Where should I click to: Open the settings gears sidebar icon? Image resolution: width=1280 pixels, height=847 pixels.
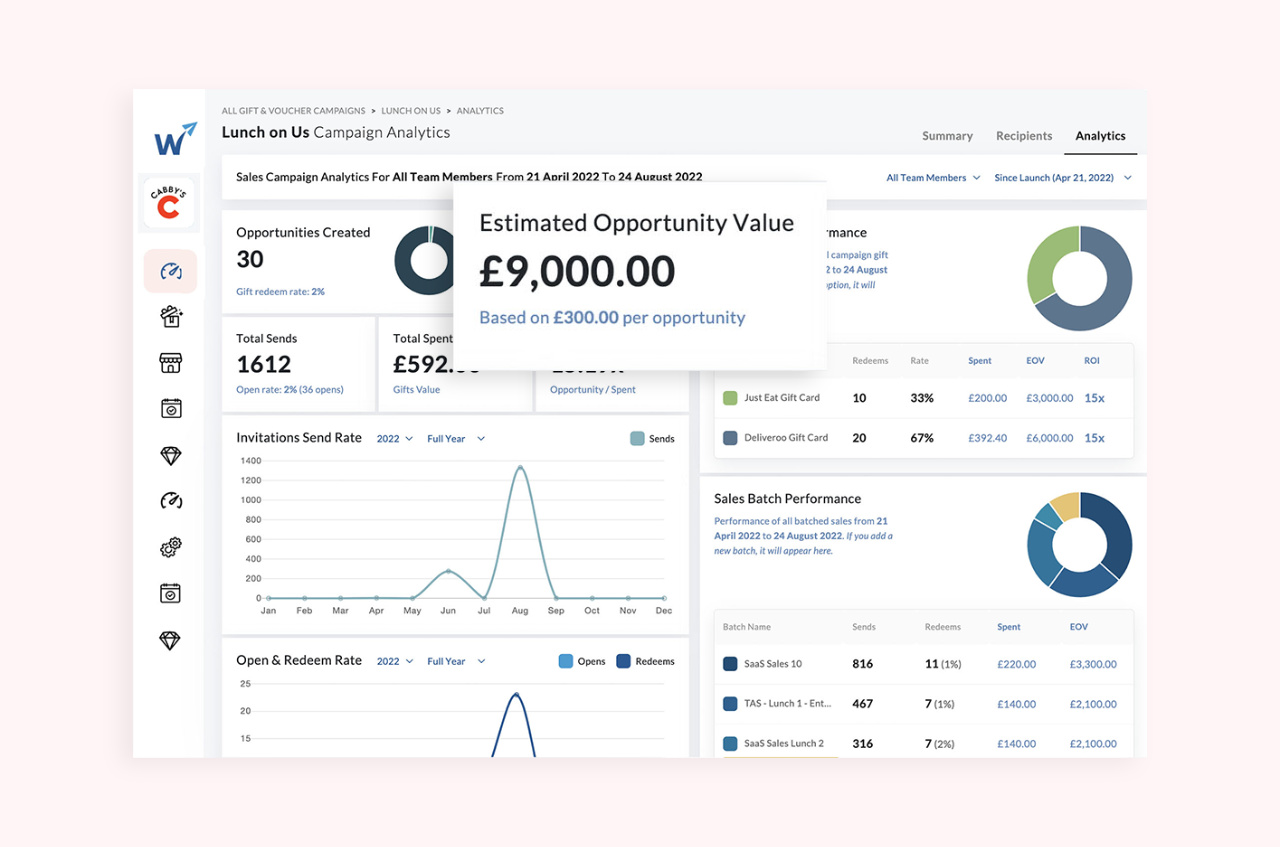tap(171, 547)
